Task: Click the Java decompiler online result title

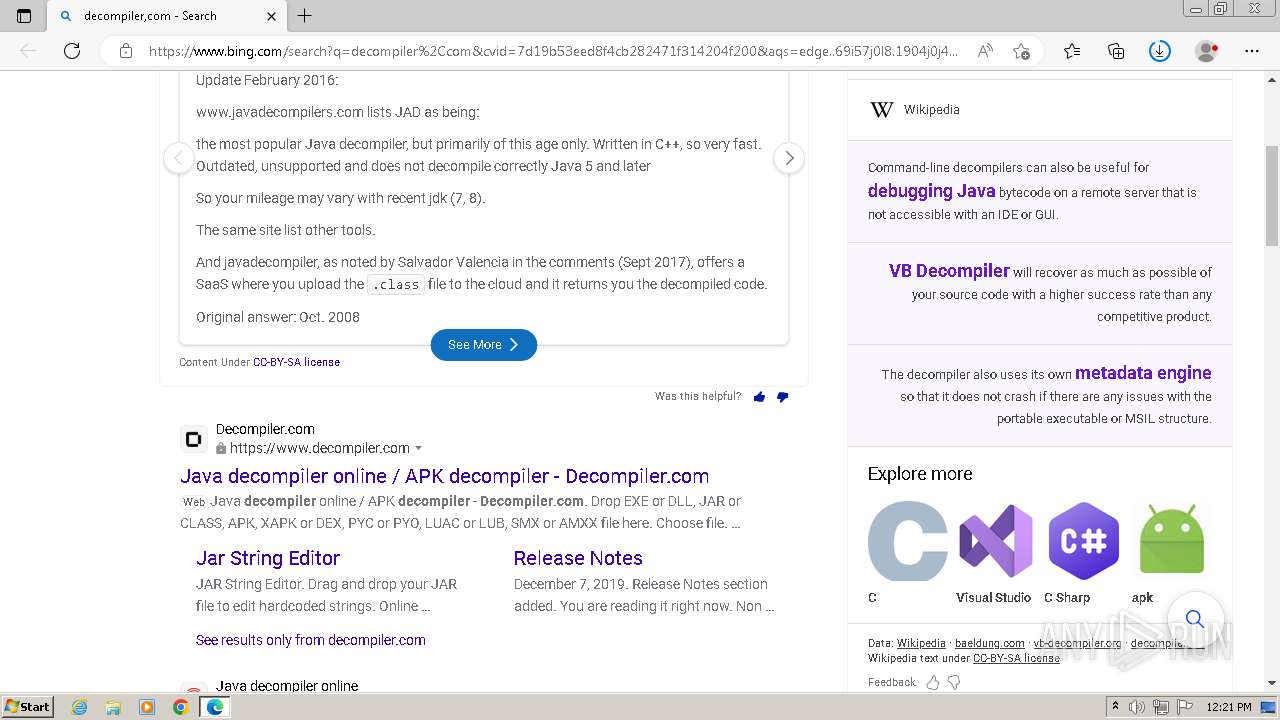Action: tap(287, 686)
